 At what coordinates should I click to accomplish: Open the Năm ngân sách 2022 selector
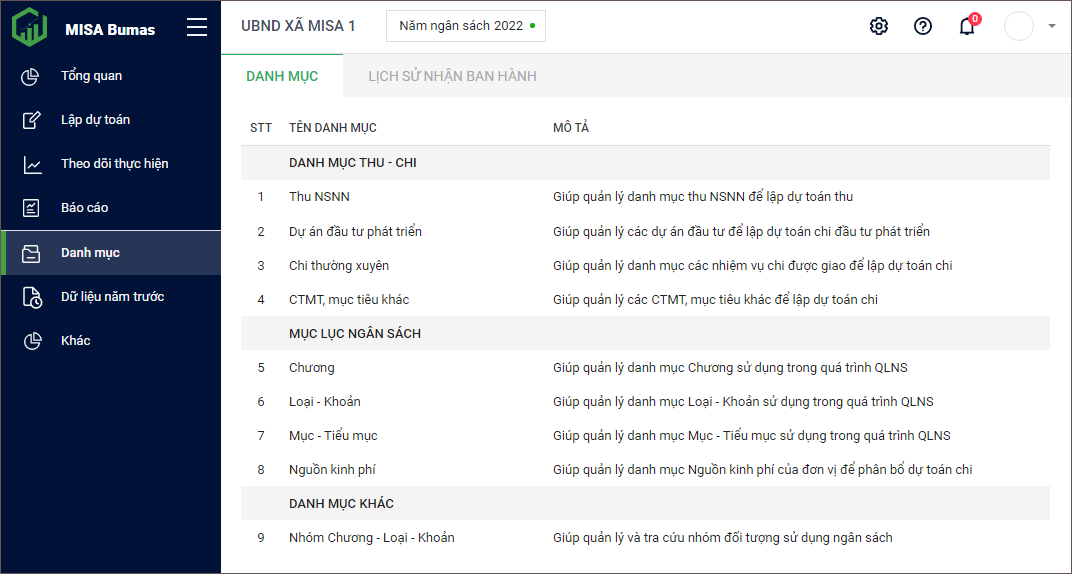(x=466, y=26)
